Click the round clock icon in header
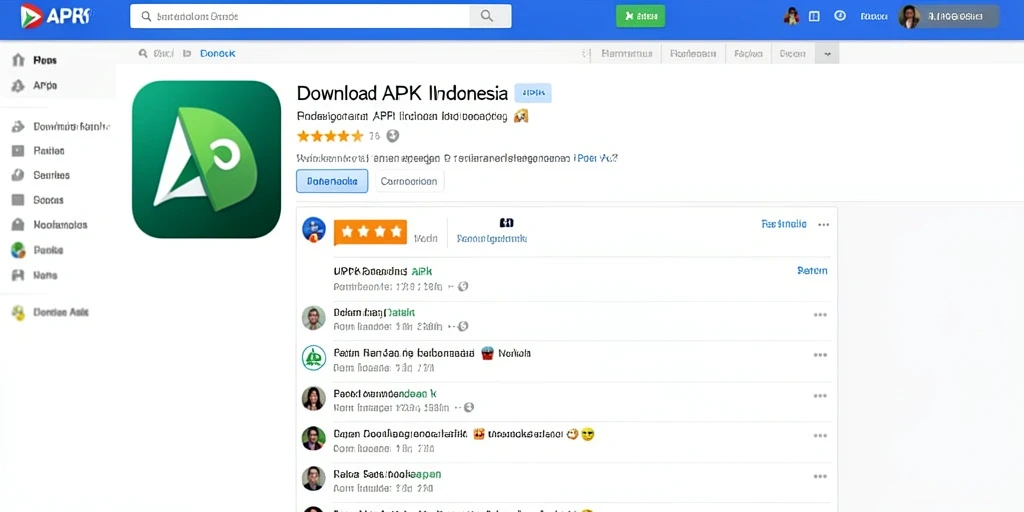 [x=840, y=16]
